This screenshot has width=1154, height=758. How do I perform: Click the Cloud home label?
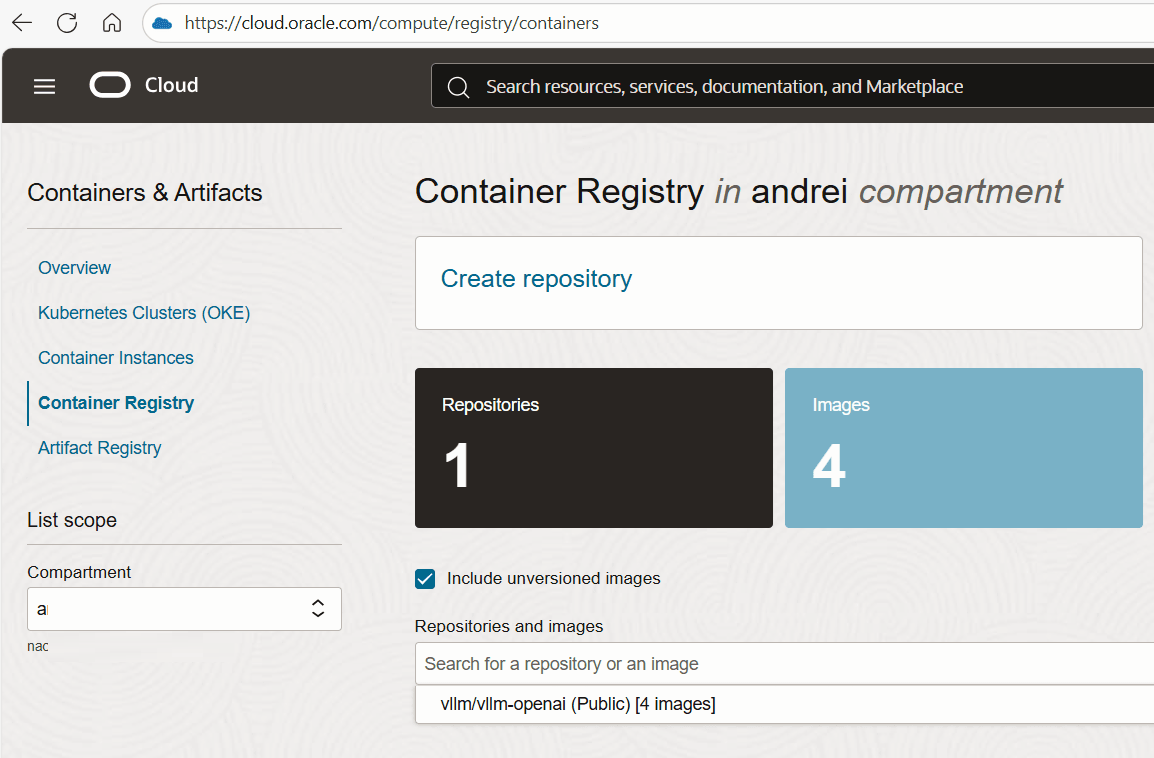click(x=171, y=85)
